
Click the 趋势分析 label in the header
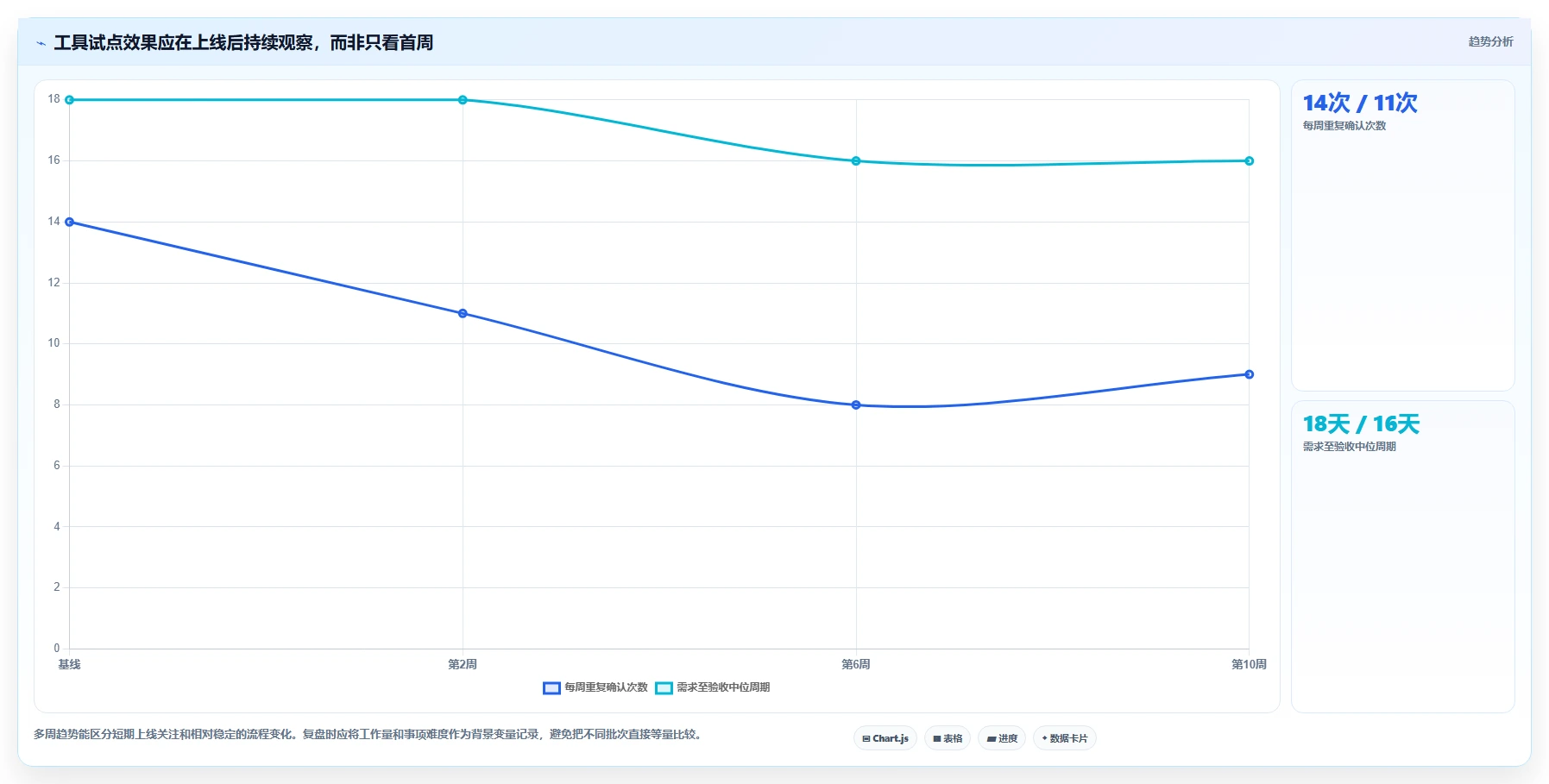(x=1490, y=41)
